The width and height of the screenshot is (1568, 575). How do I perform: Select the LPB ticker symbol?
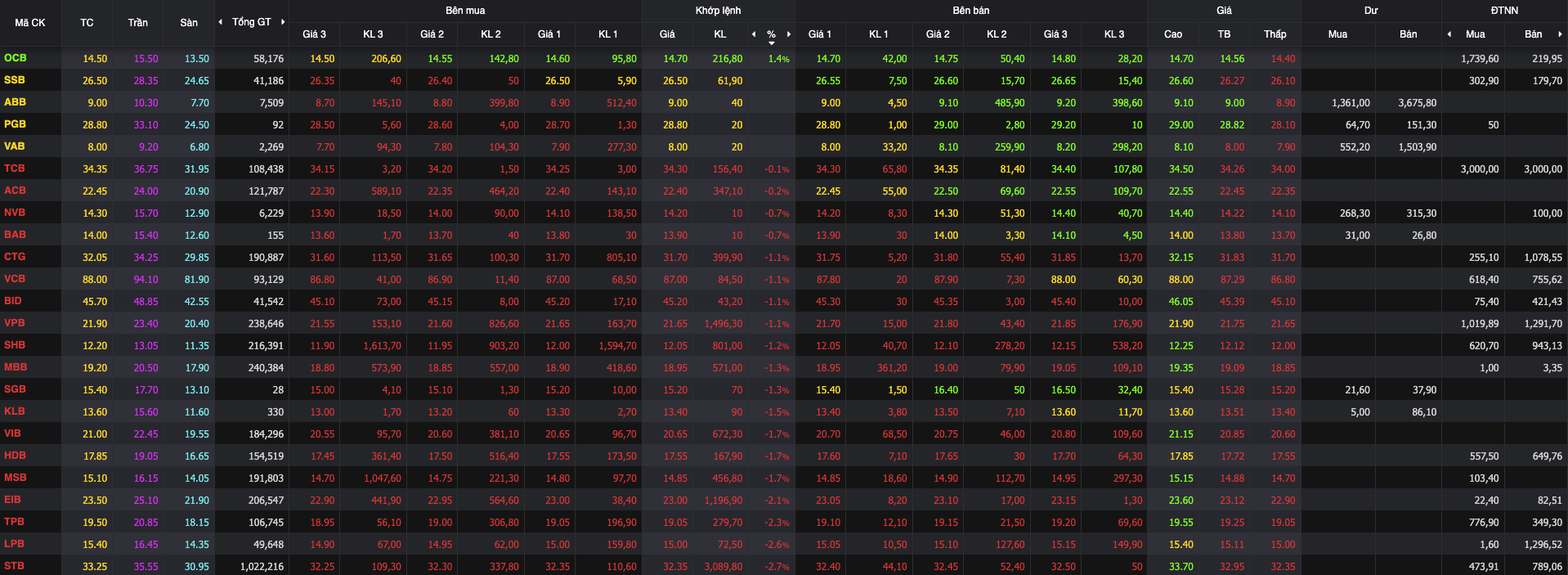pos(14,544)
